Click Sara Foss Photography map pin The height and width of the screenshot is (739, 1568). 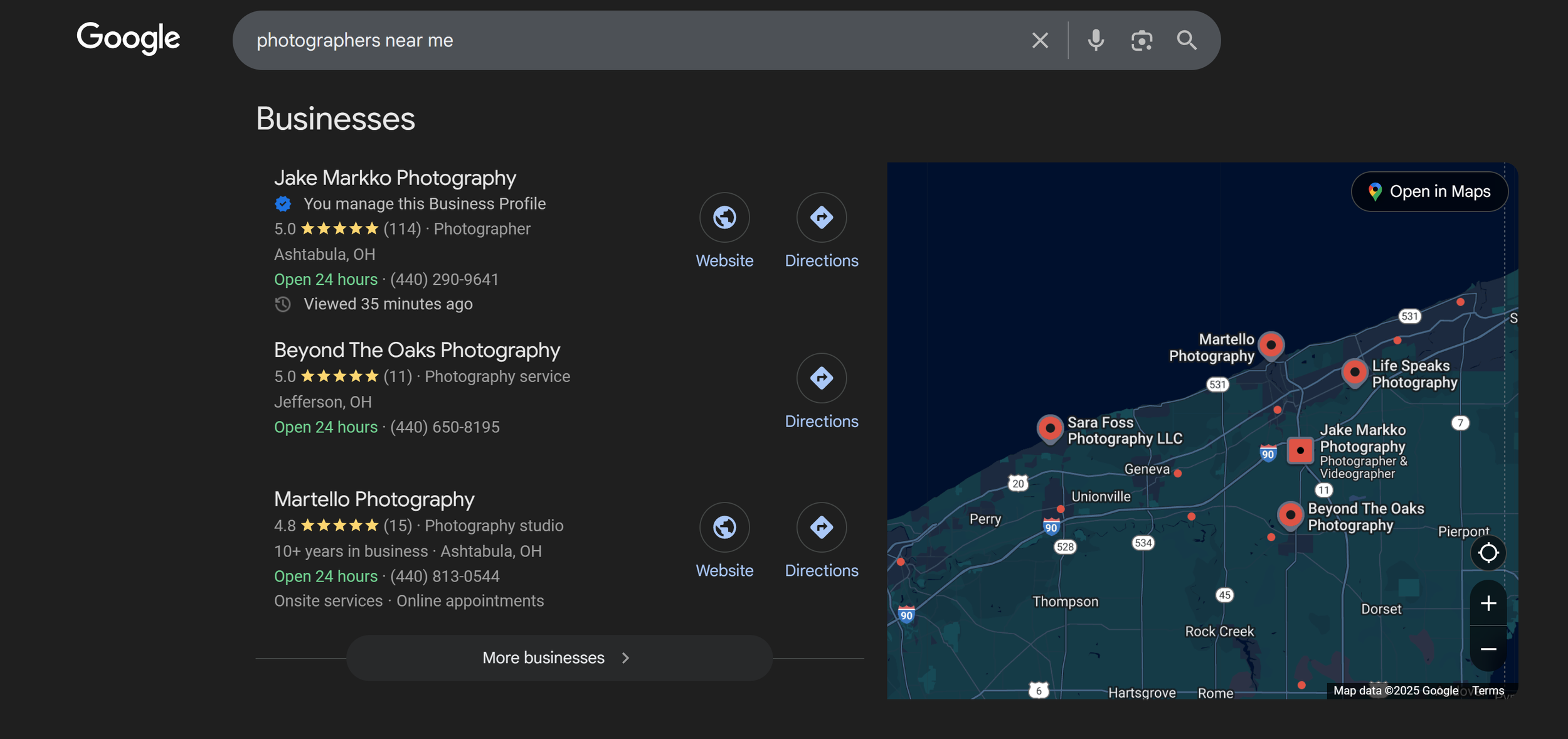point(1049,428)
